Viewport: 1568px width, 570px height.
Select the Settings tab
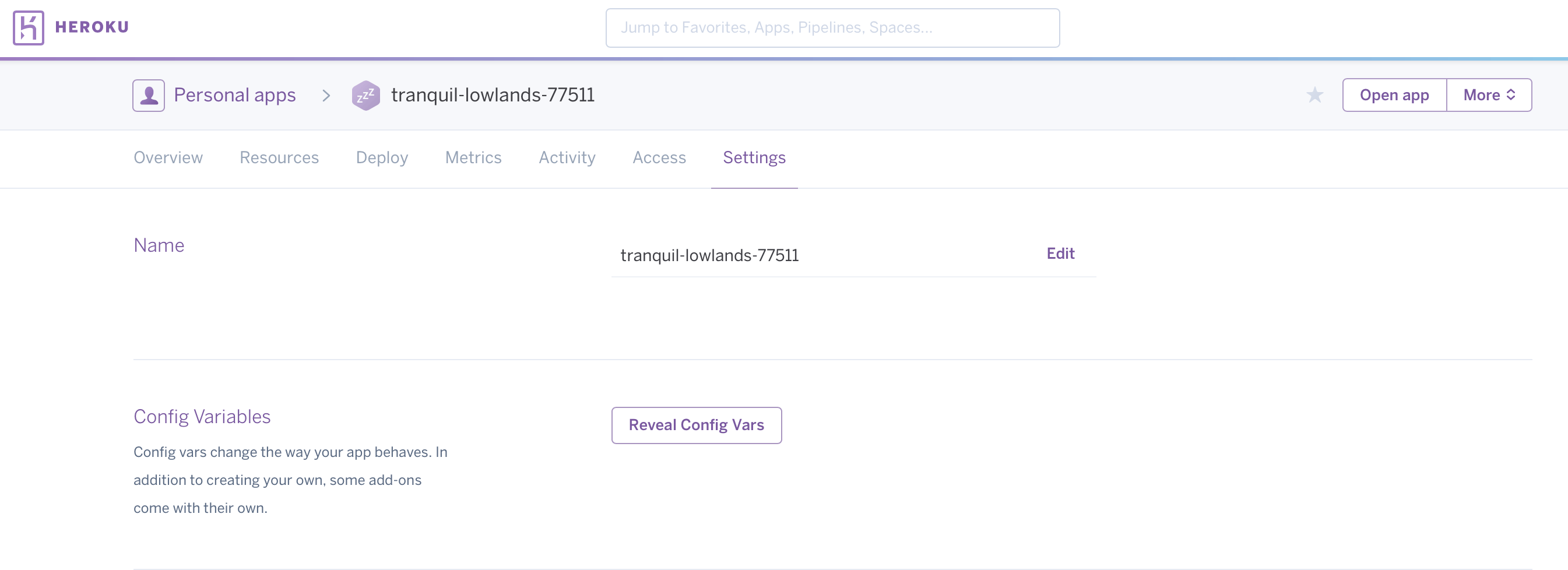tap(754, 157)
